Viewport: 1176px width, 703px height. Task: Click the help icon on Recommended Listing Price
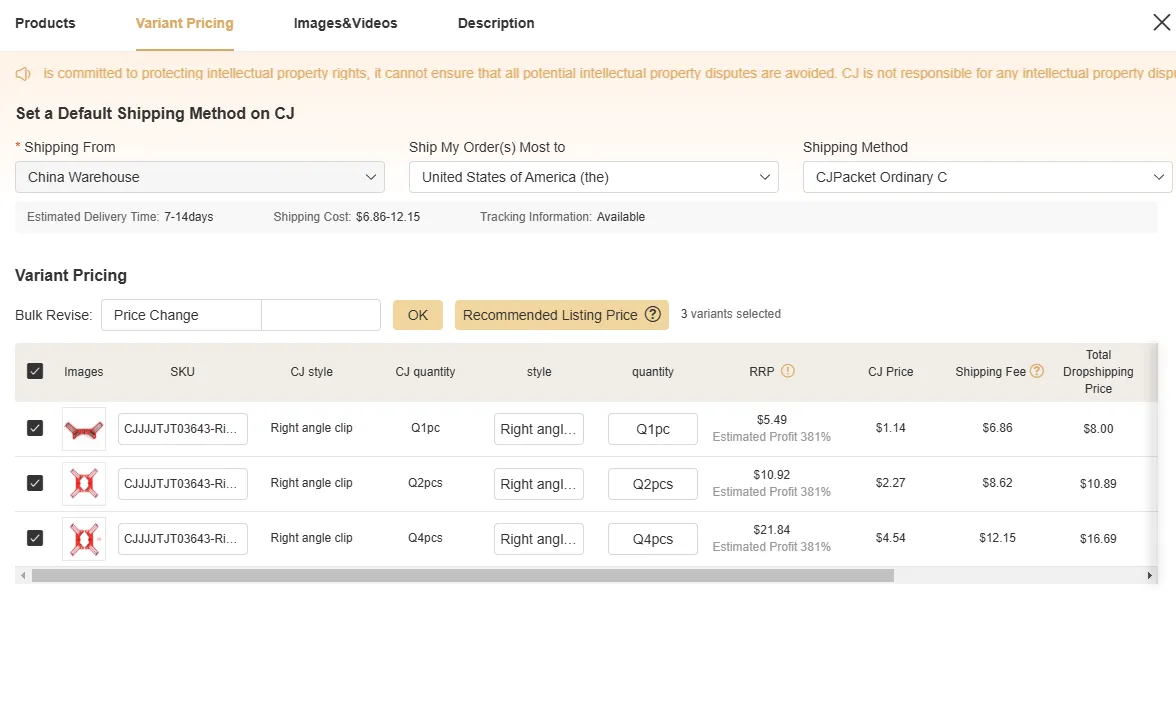653,314
